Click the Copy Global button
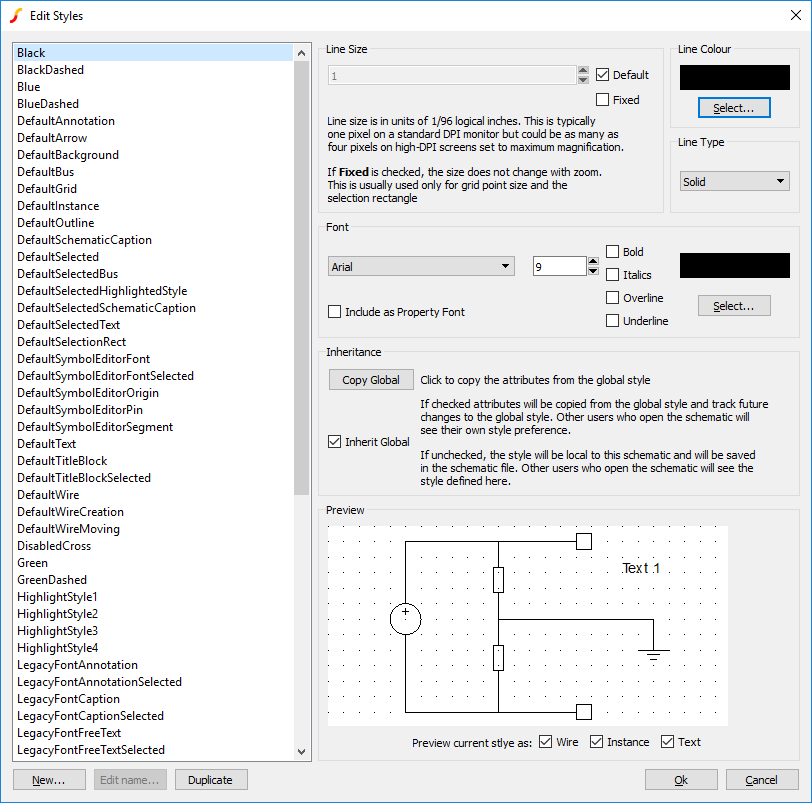 (372, 379)
